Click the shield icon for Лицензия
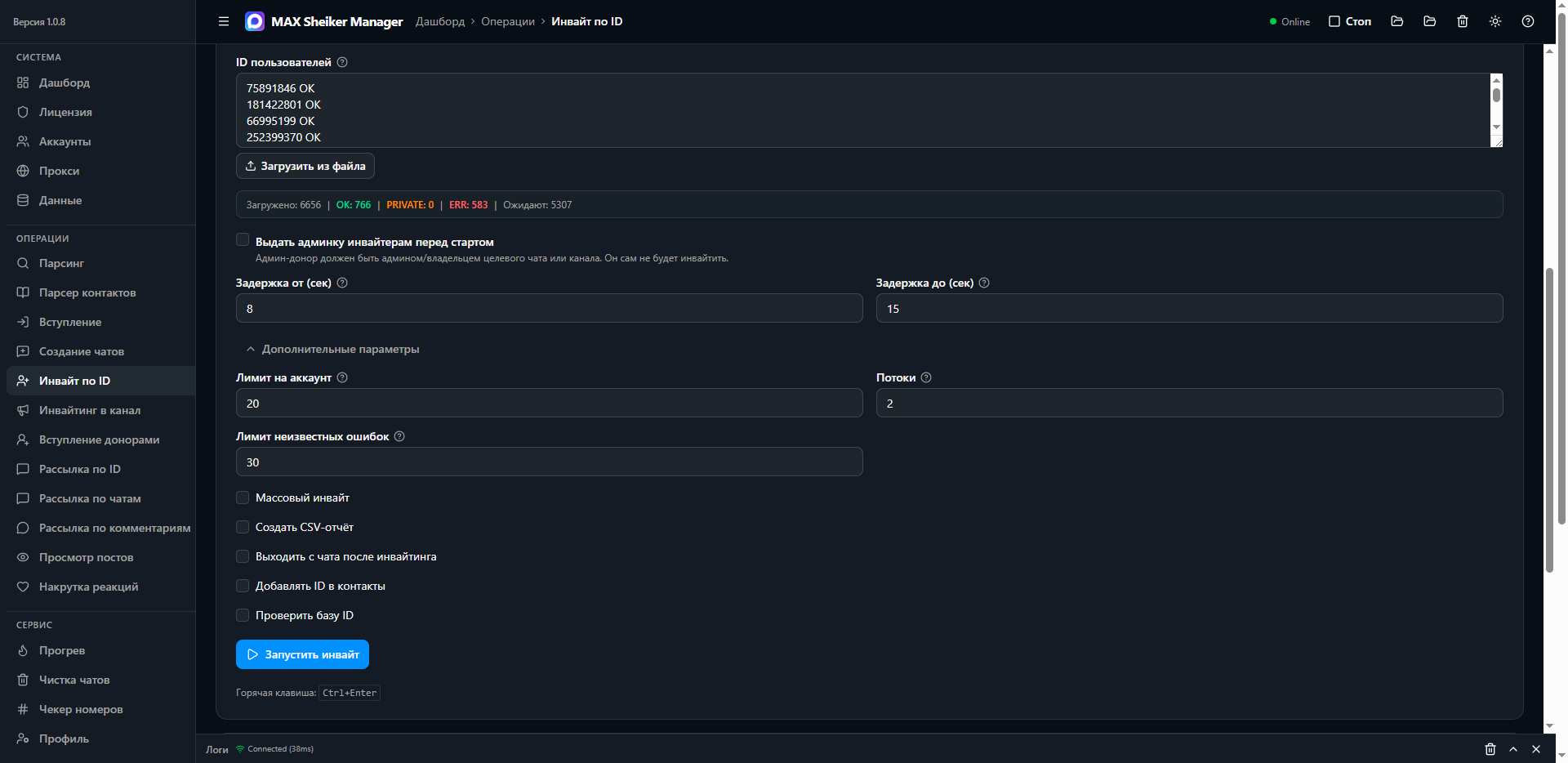 tap(23, 112)
